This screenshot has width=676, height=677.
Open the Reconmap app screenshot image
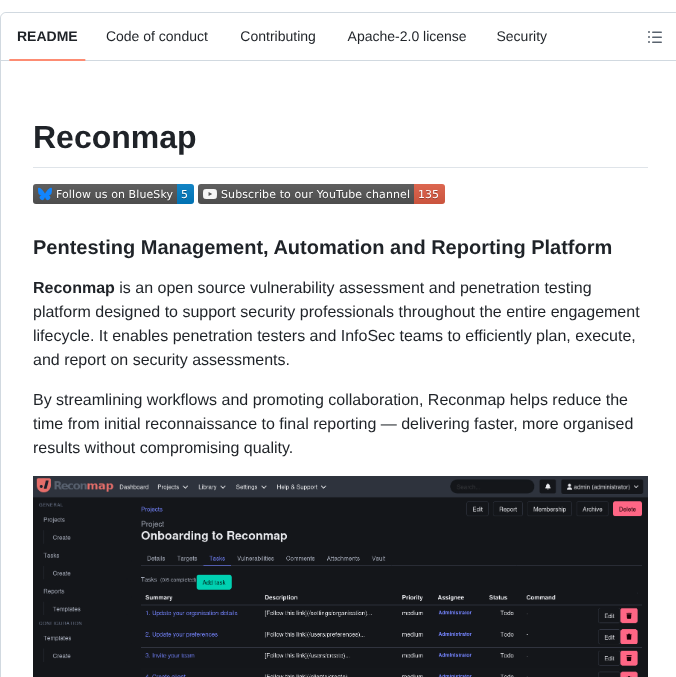pyautogui.click(x=340, y=576)
